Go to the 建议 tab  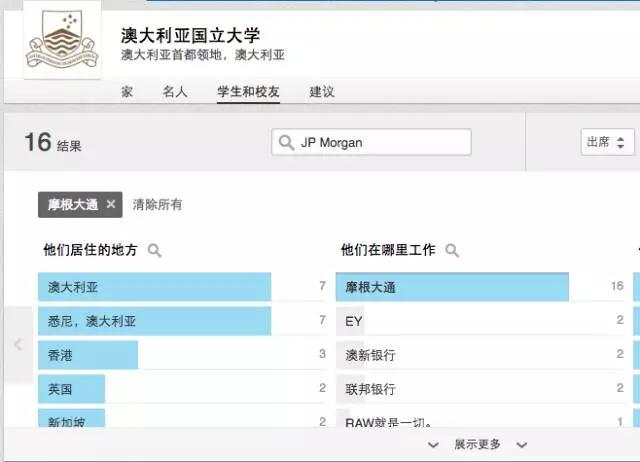coord(322,92)
